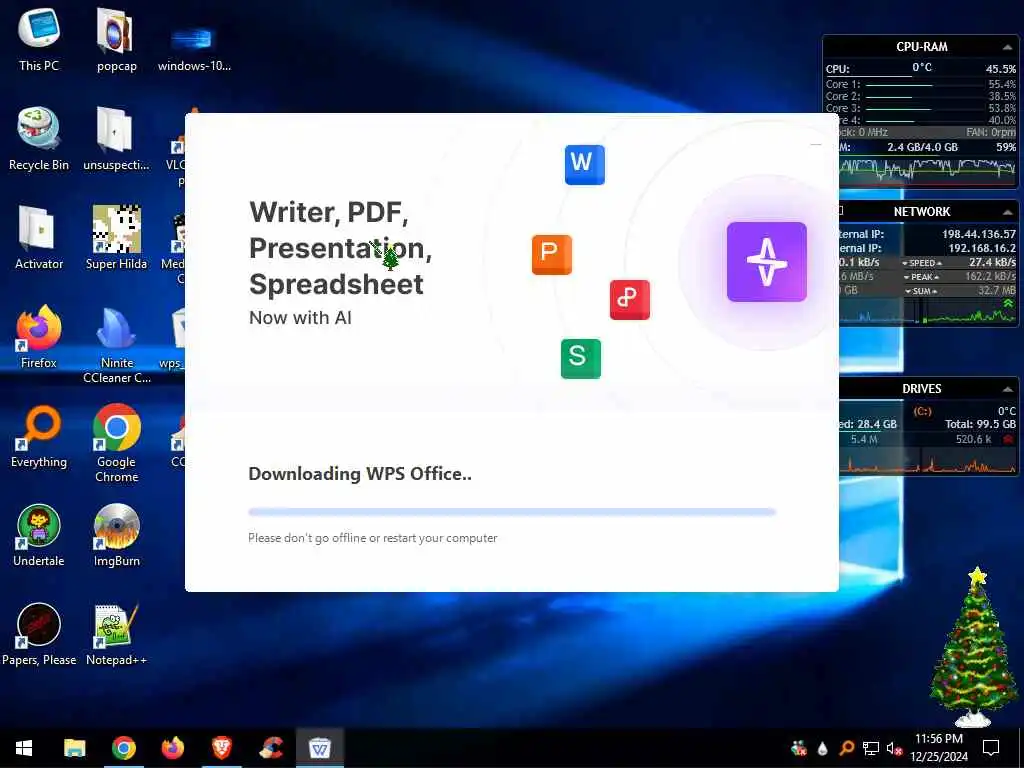
Task: Launch Super Hilda from the desktop
Action: [x=116, y=238]
